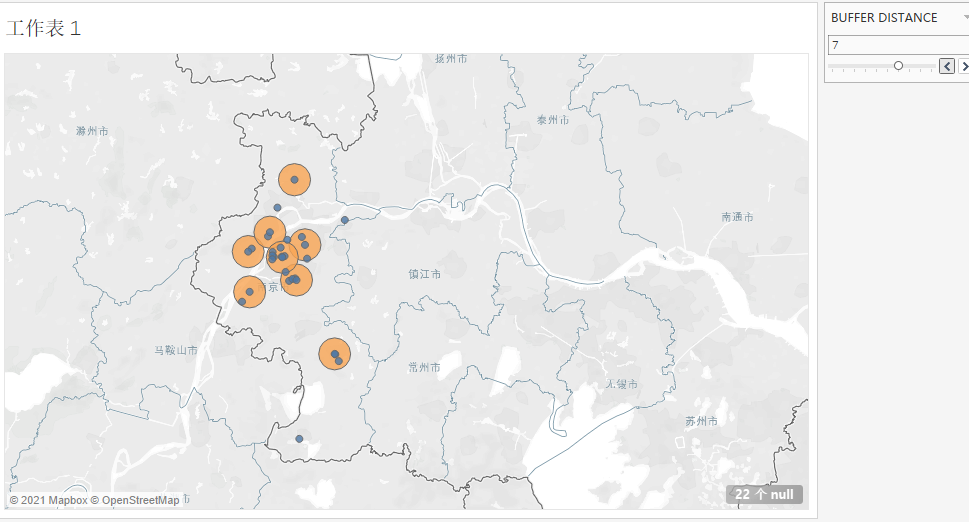Image resolution: width=969 pixels, height=522 pixels.
Task: Click the 南通市 map label
Action: click(x=737, y=217)
